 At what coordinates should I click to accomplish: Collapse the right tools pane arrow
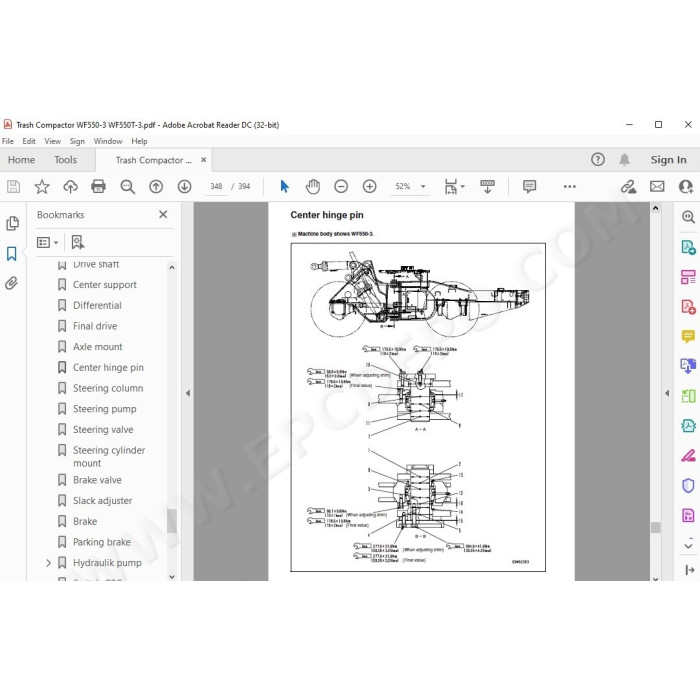pos(667,393)
